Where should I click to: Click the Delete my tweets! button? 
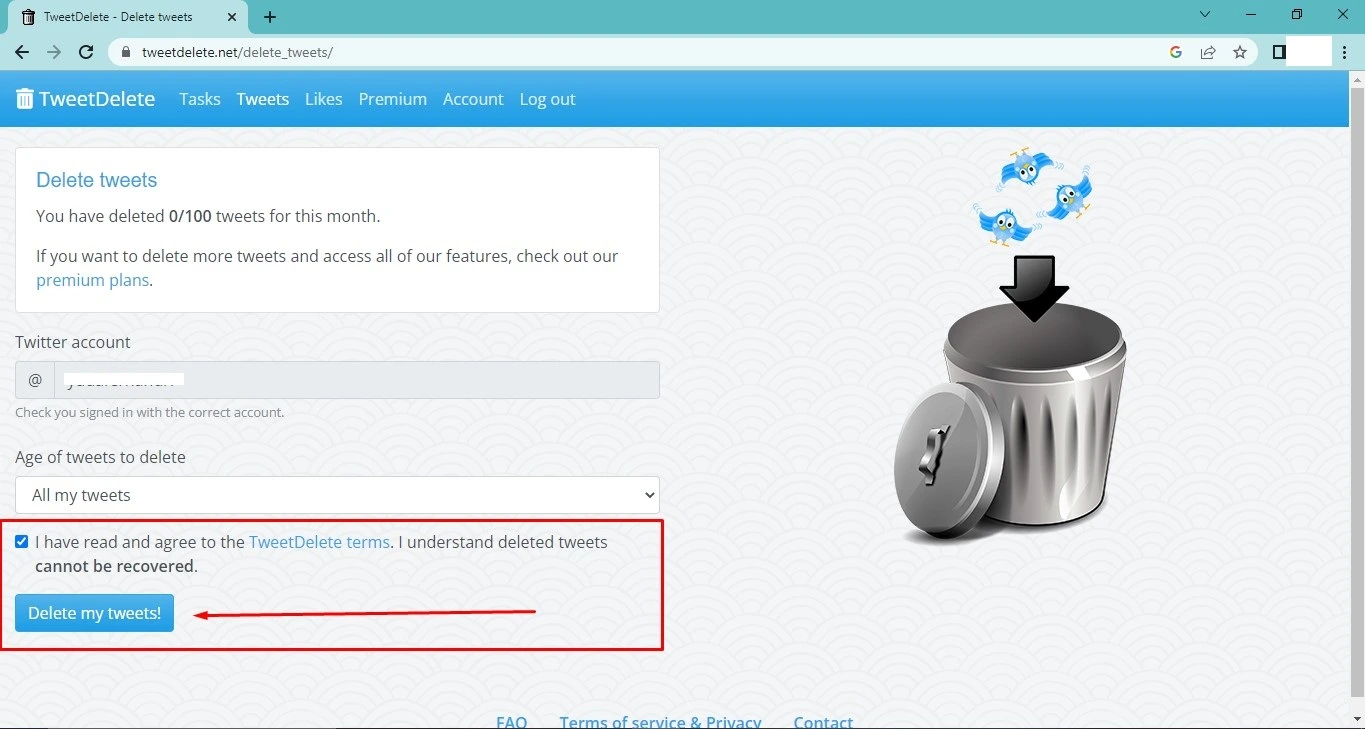(x=95, y=613)
